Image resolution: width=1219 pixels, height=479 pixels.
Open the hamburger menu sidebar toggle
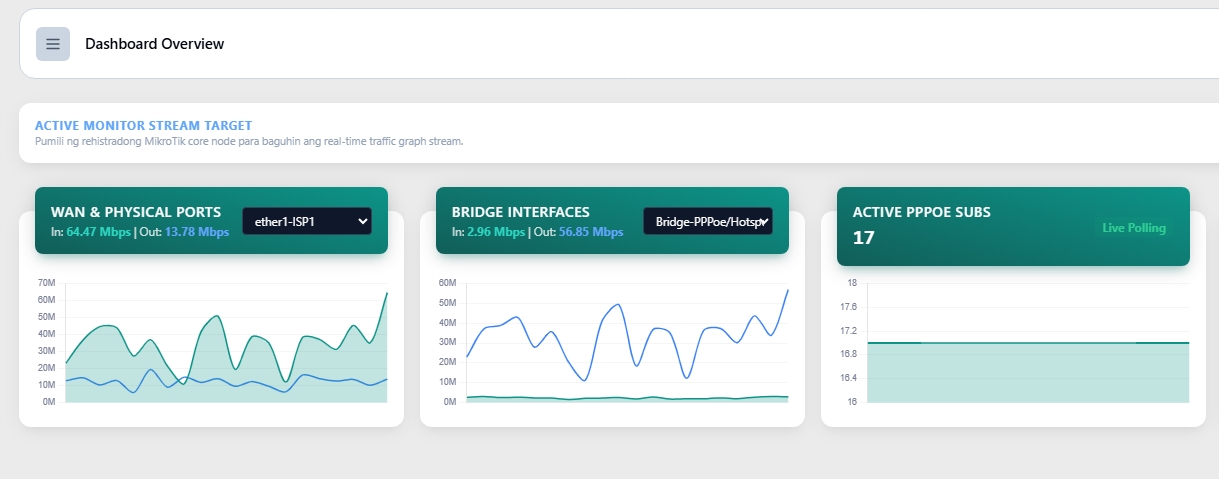pyautogui.click(x=53, y=44)
